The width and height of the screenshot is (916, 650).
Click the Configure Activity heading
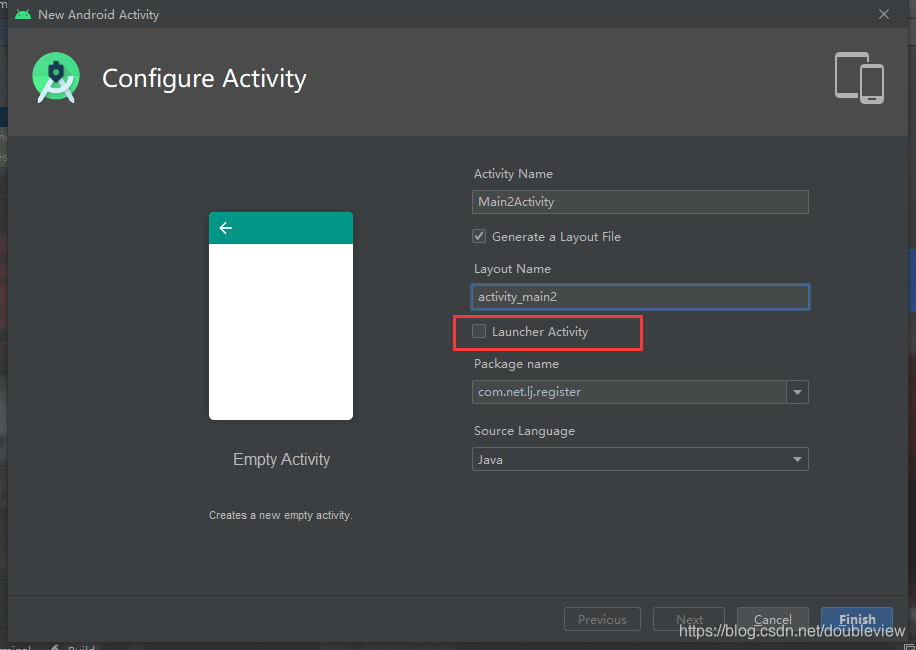point(204,78)
